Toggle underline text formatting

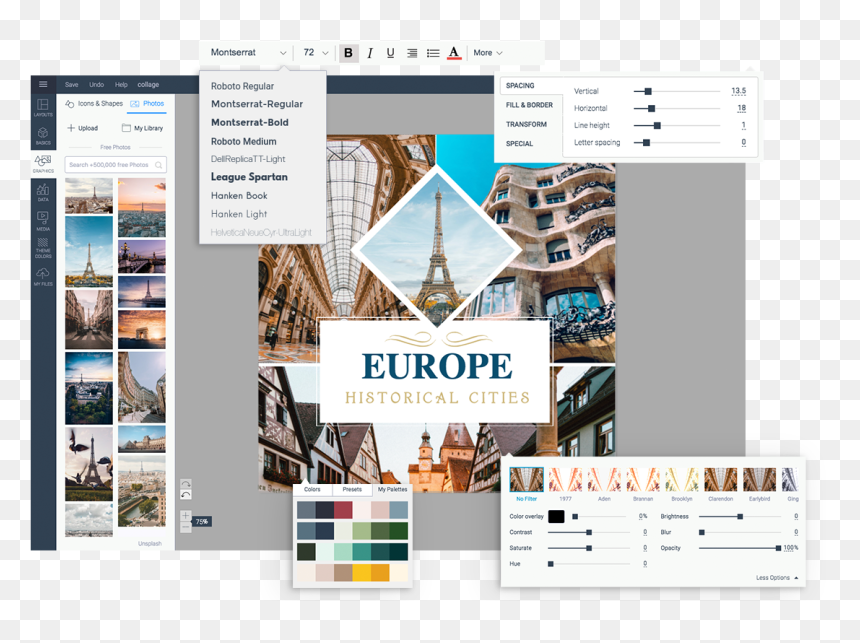point(391,53)
